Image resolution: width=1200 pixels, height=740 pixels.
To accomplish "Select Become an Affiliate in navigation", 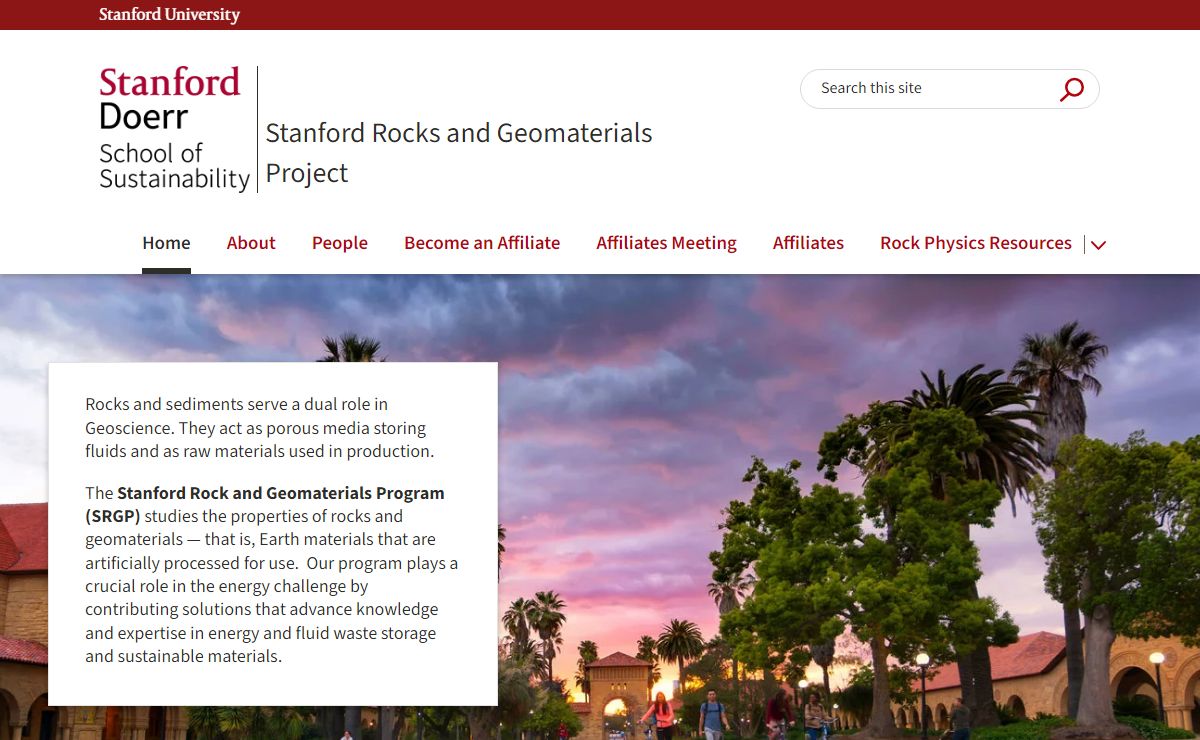I will click(x=482, y=243).
